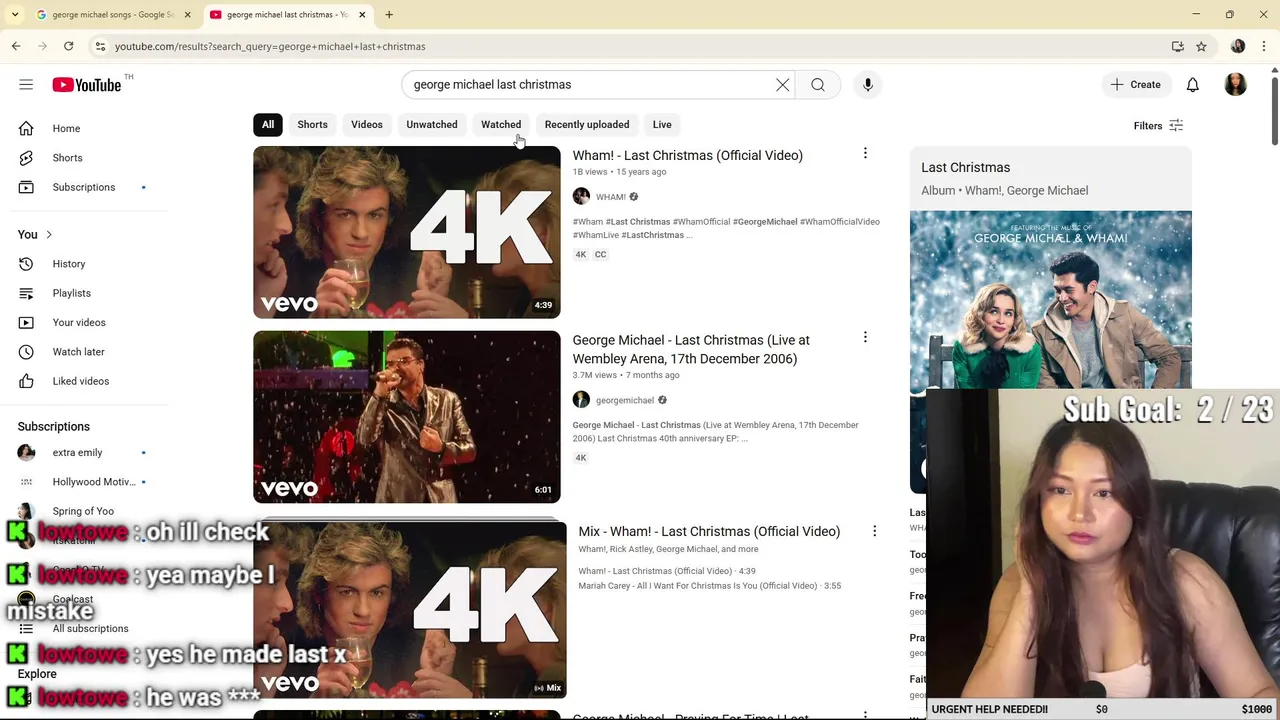Select the Shorts filter chip
The width and height of the screenshot is (1280, 720).
[312, 124]
